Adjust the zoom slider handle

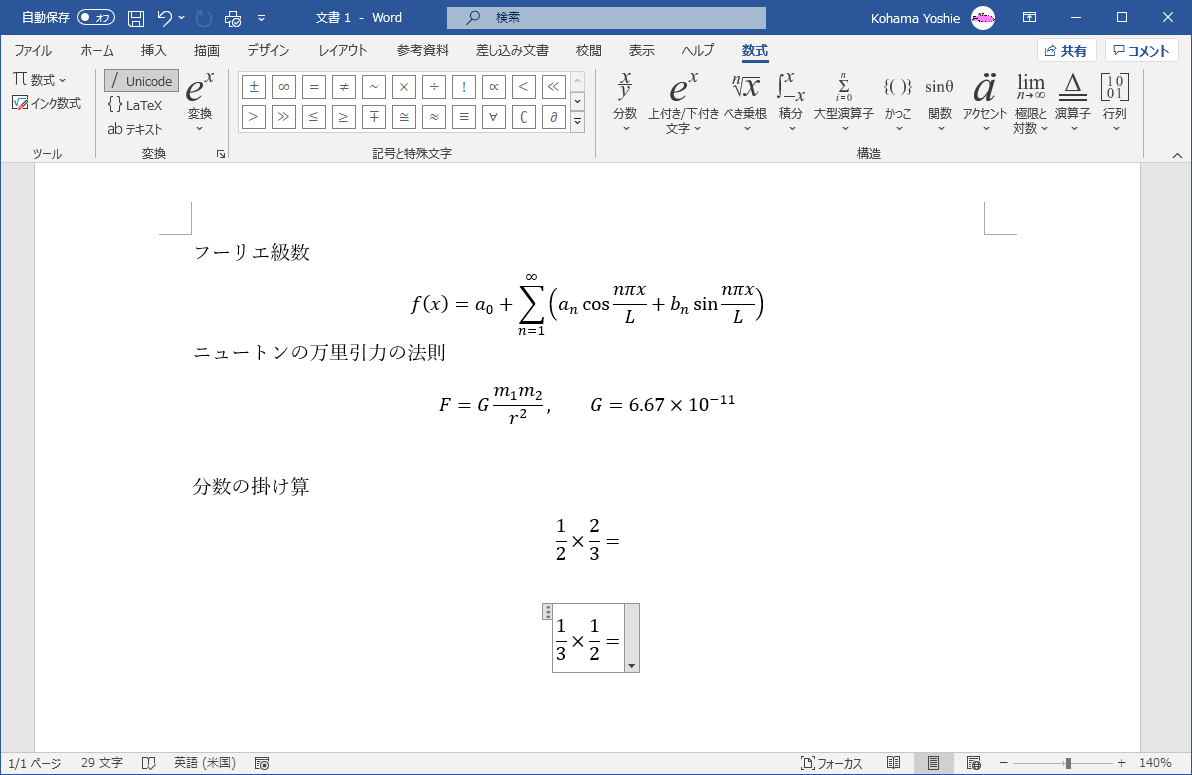click(x=1067, y=763)
